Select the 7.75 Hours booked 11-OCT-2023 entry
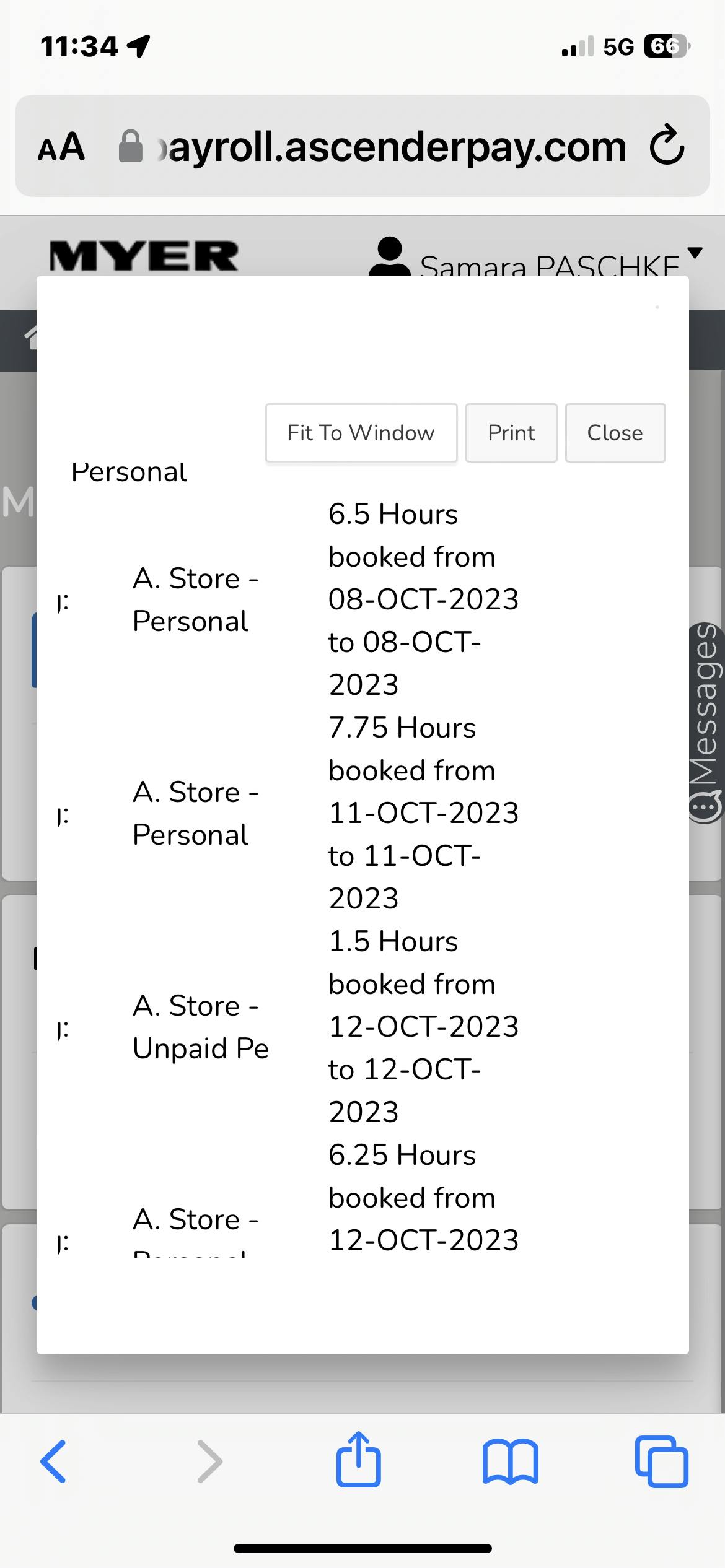725x1568 pixels. click(423, 812)
